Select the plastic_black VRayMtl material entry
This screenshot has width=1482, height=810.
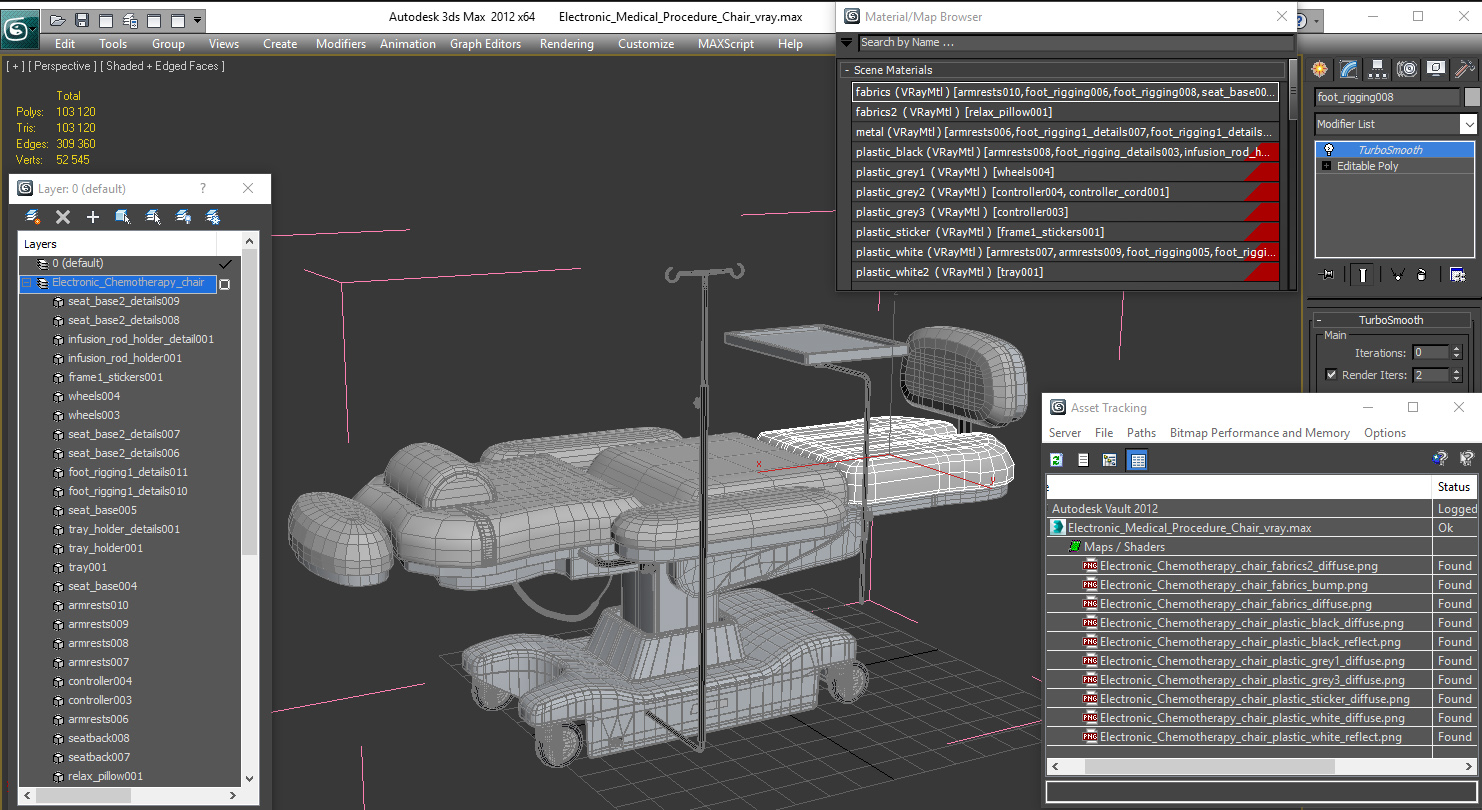click(x=1066, y=152)
